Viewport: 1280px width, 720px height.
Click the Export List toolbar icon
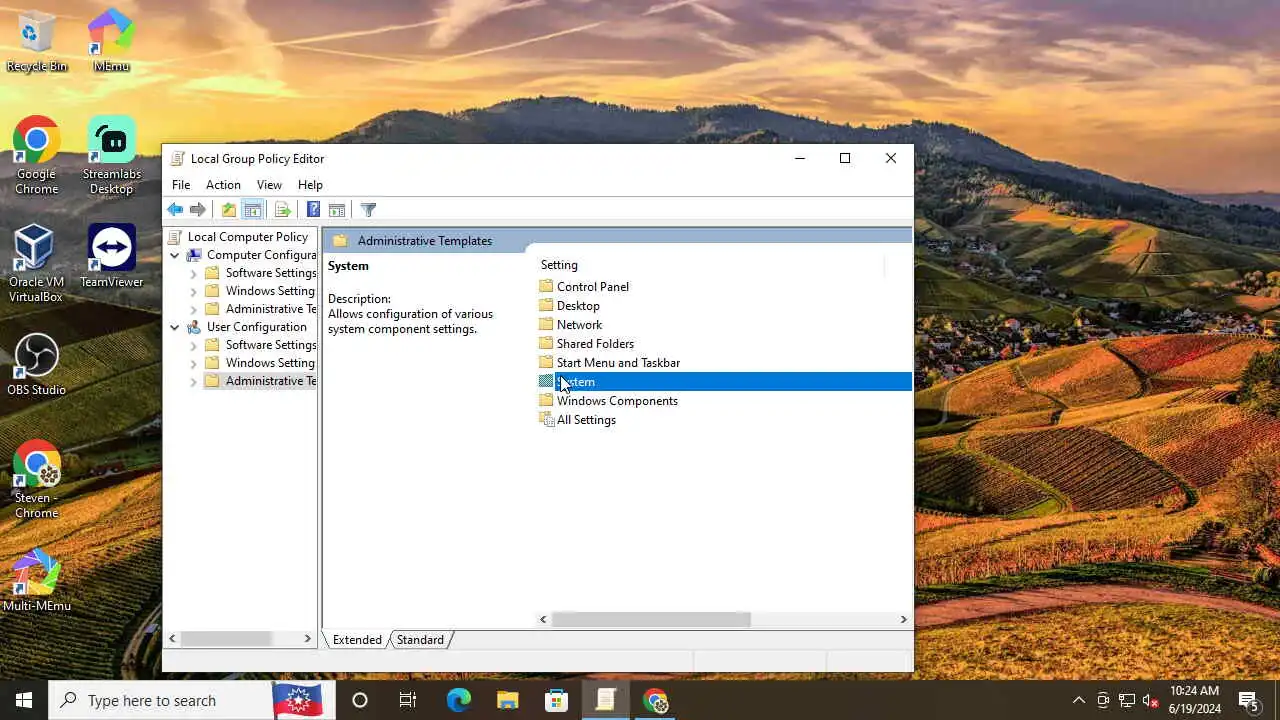point(283,210)
